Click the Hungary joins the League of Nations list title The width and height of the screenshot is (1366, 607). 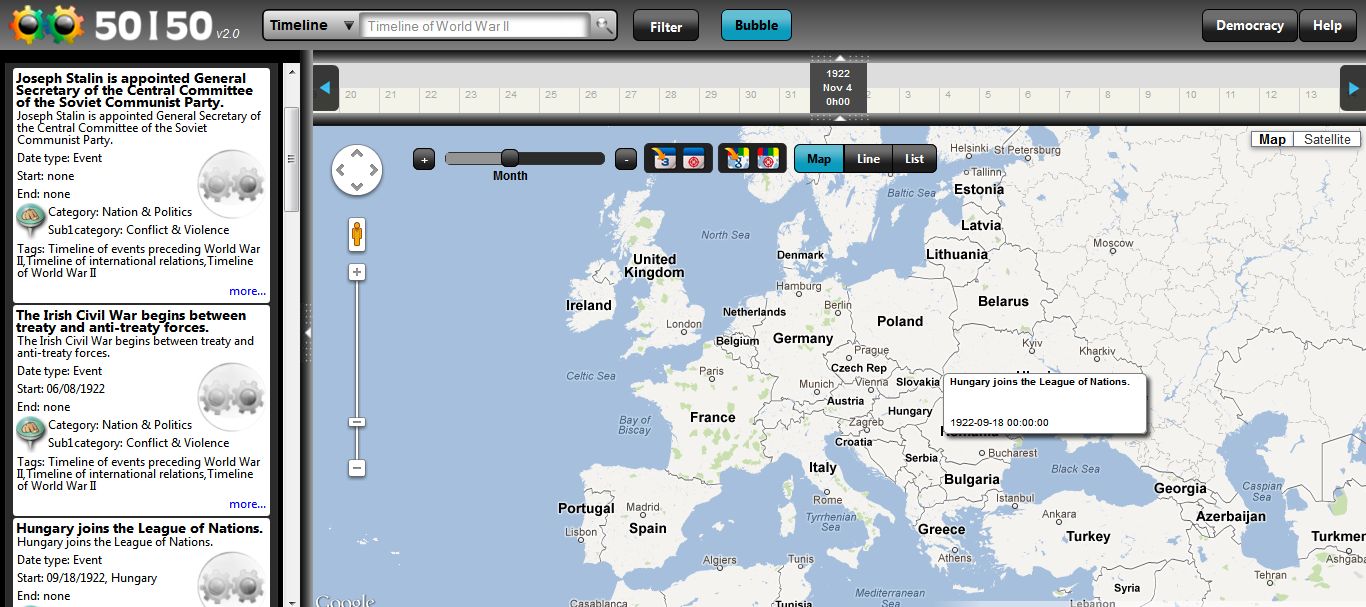[x=139, y=528]
